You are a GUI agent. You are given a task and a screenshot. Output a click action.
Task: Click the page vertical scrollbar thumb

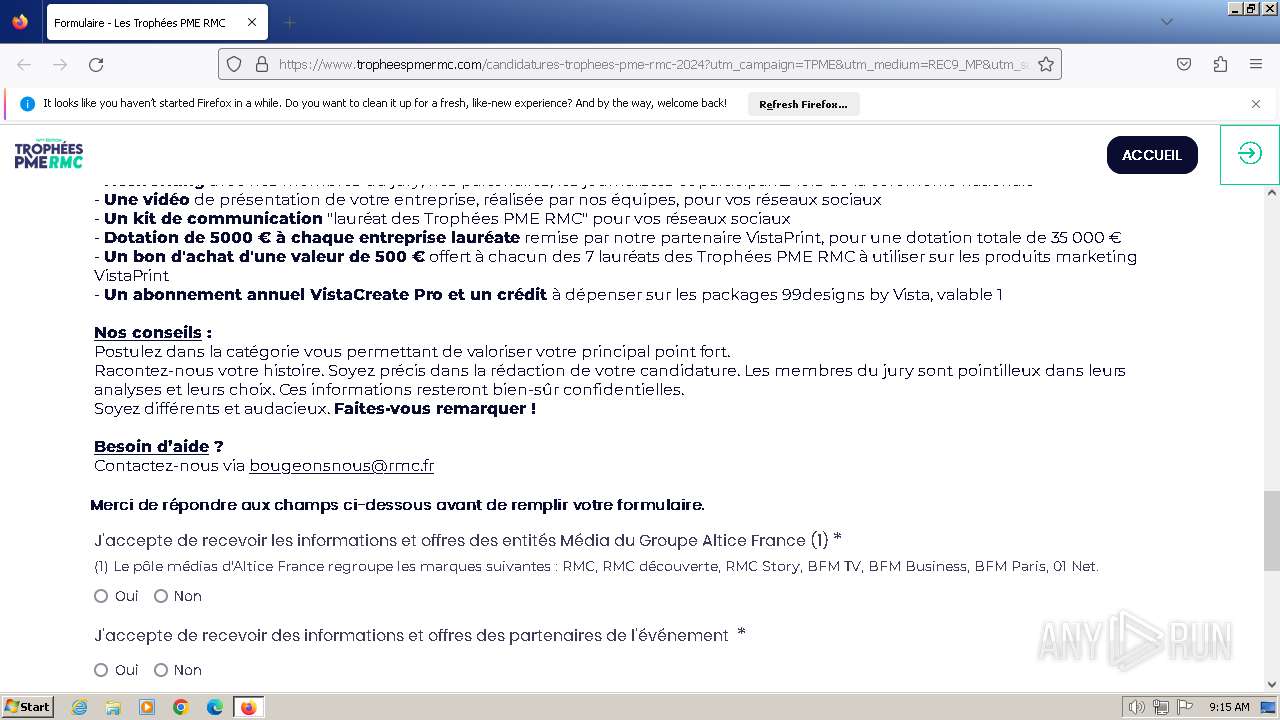pos(1272,530)
